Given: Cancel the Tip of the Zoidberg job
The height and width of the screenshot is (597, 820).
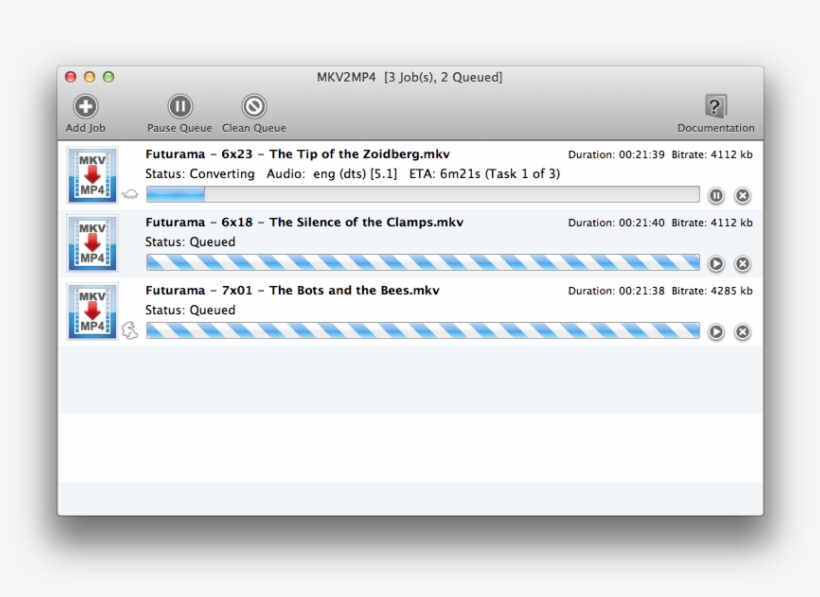Looking at the screenshot, I should [x=742, y=196].
